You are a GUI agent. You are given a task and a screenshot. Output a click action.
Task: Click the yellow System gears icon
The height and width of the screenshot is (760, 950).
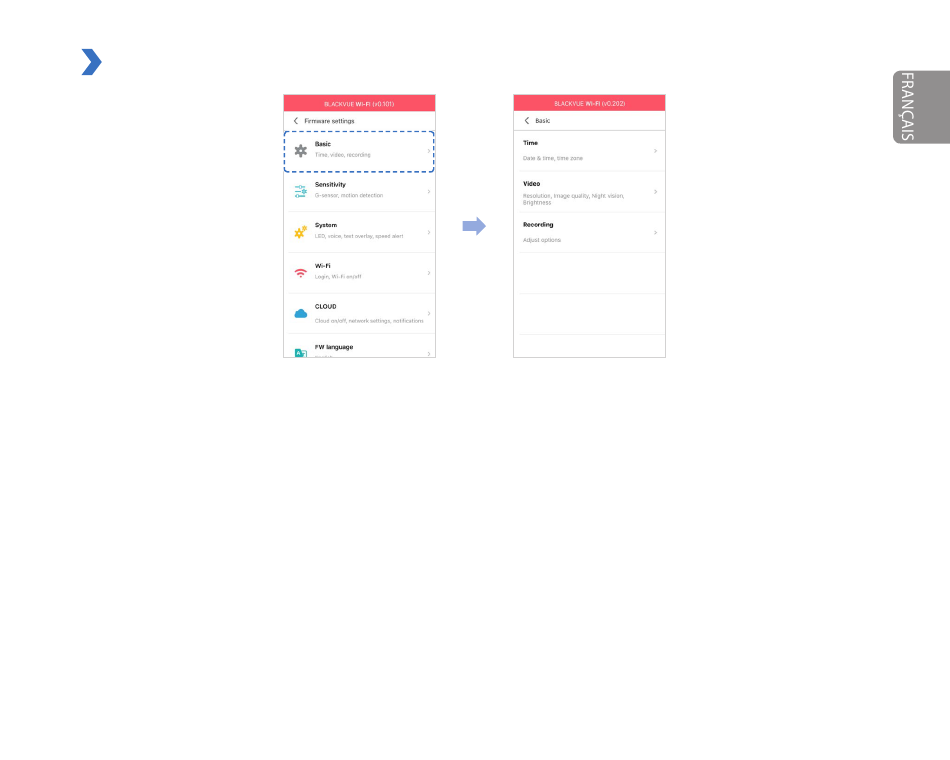[300, 231]
